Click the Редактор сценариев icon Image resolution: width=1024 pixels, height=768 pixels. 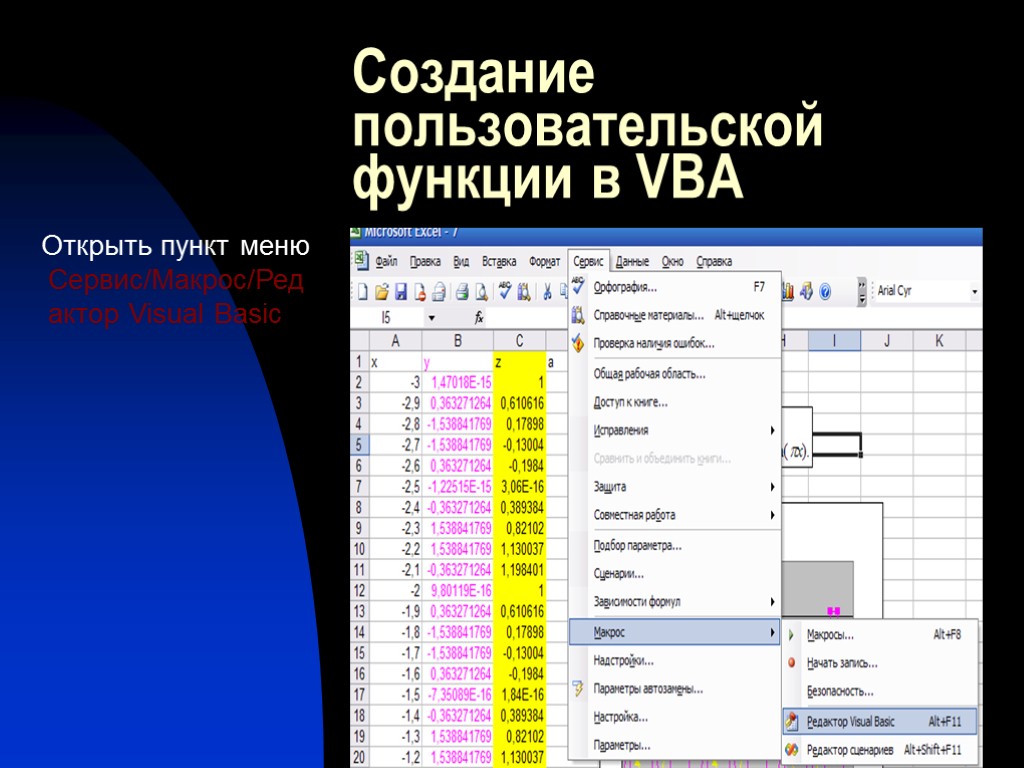click(x=792, y=750)
